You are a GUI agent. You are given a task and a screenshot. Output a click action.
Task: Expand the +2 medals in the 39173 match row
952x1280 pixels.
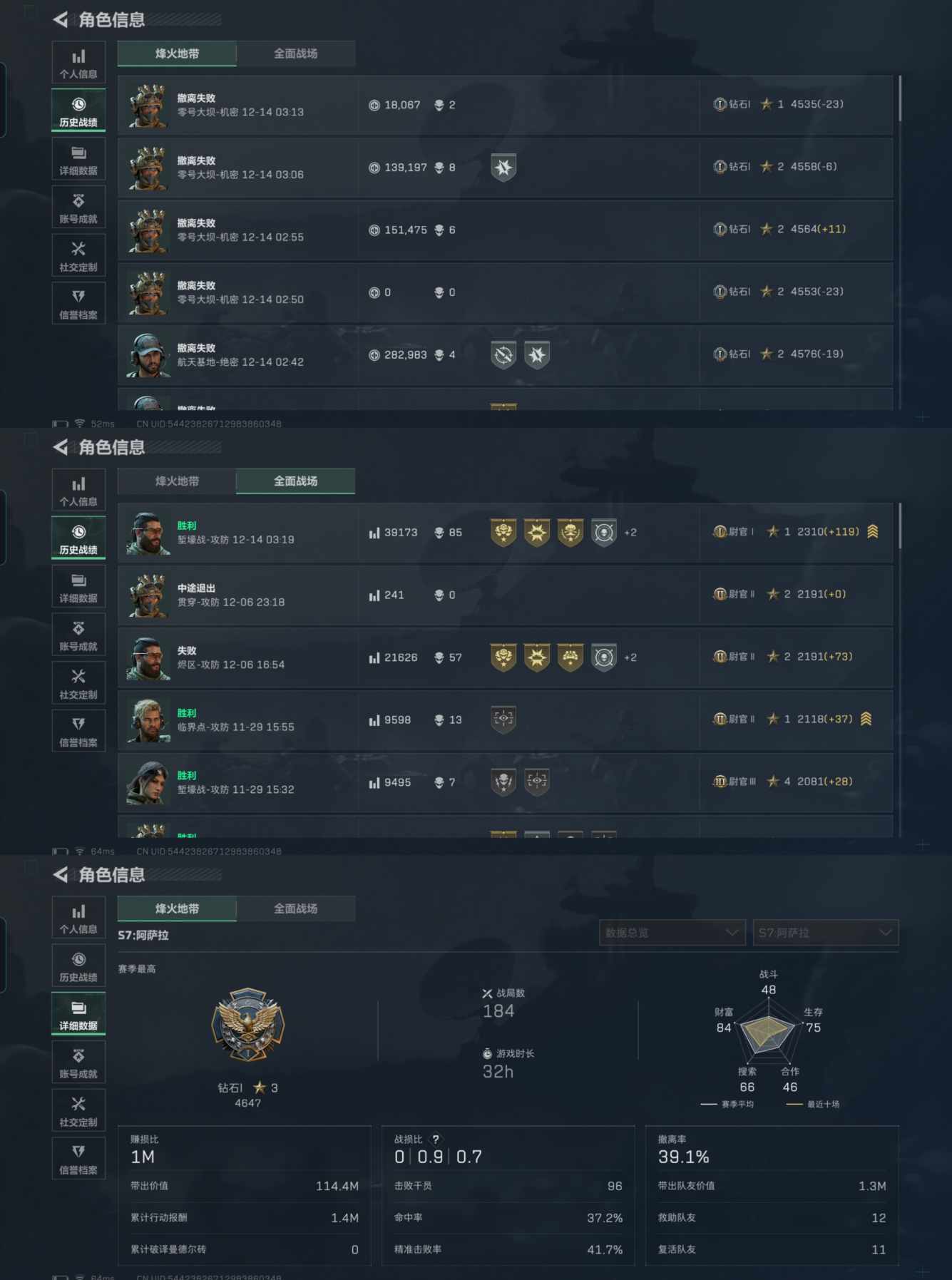click(630, 533)
